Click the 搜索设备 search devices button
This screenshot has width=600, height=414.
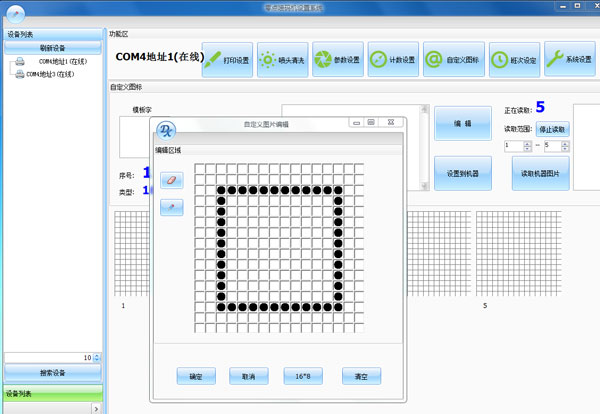(52, 372)
